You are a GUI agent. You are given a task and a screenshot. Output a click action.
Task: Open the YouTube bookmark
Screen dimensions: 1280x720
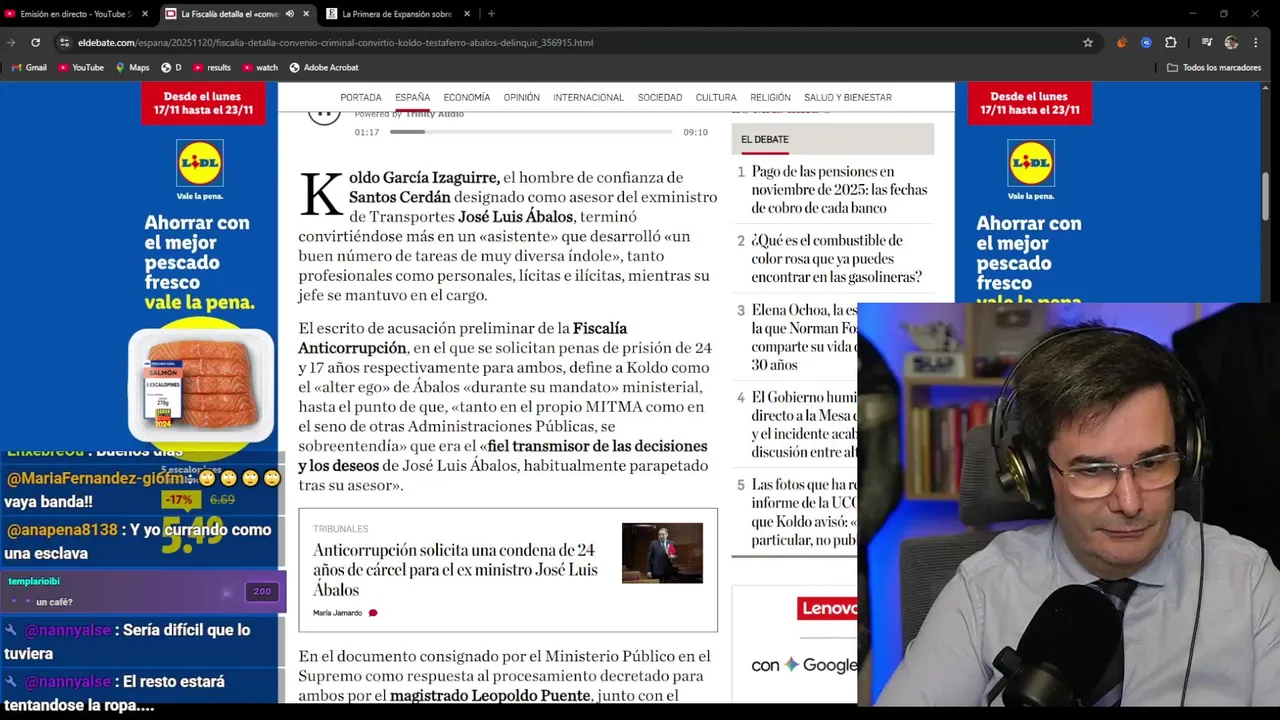(81, 68)
